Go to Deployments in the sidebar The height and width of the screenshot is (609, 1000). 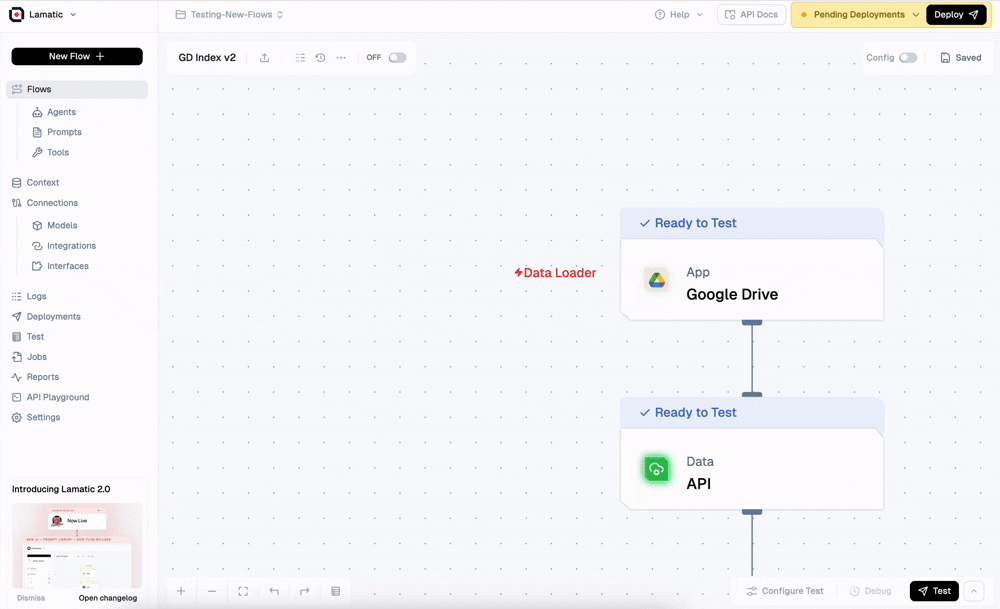(x=54, y=316)
